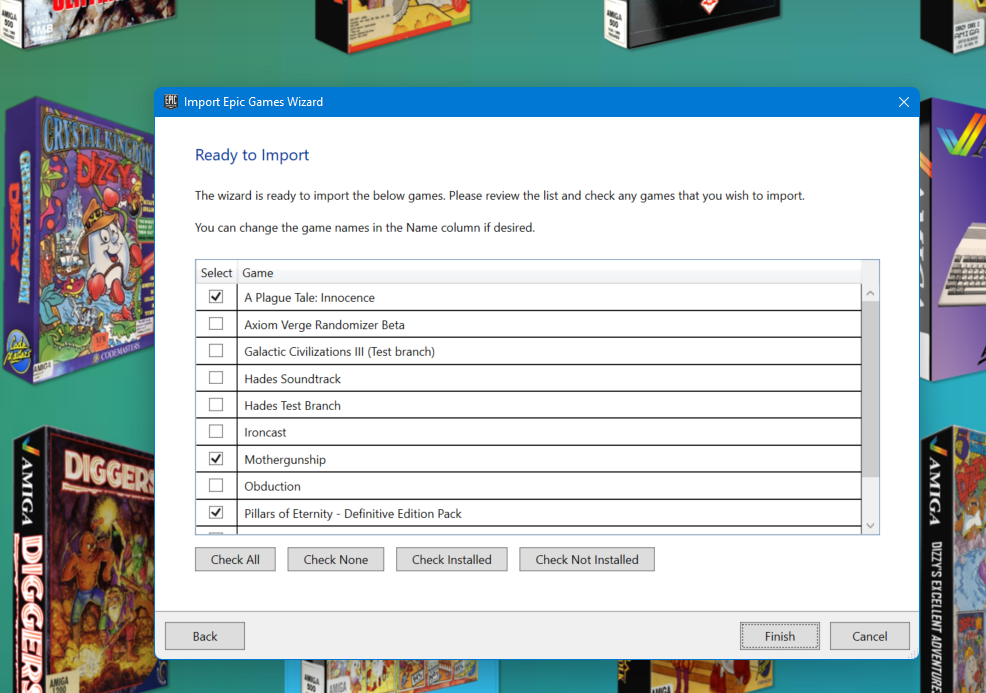Check the Ironcast checkbox
The height and width of the screenshot is (693, 986).
tap(216, 431)
